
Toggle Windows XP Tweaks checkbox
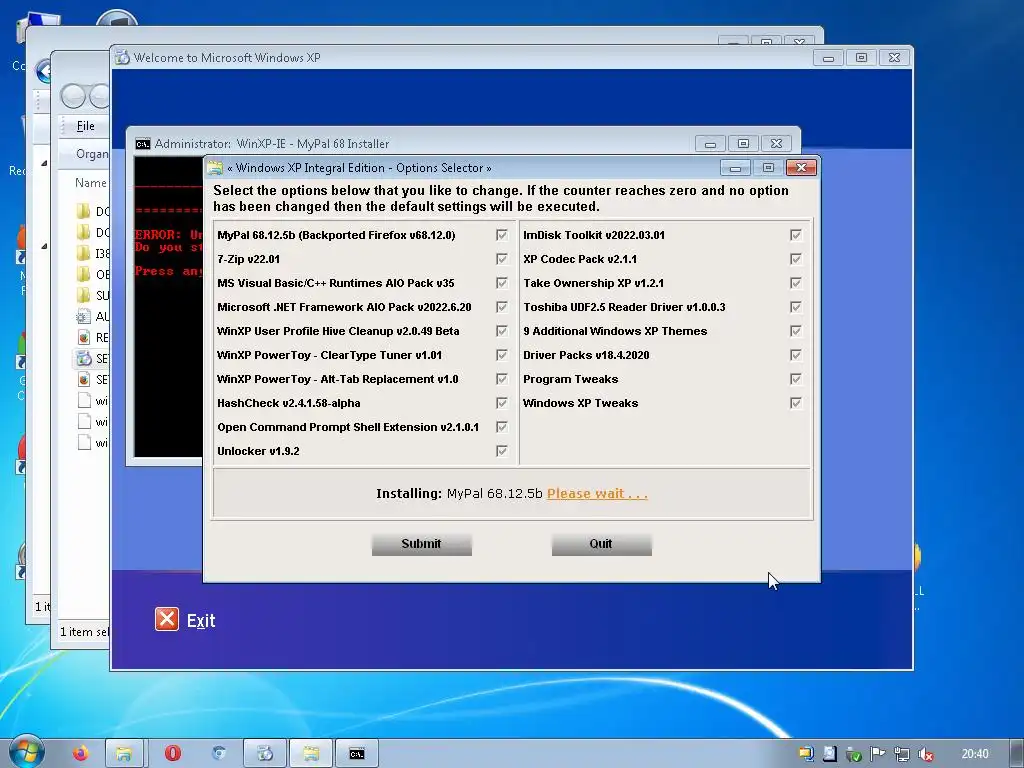[x=795, y=403]
